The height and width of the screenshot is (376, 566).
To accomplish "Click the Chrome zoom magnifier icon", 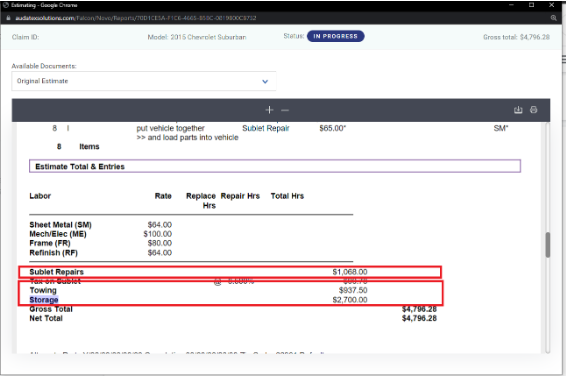I will click(x=553, y=18).
